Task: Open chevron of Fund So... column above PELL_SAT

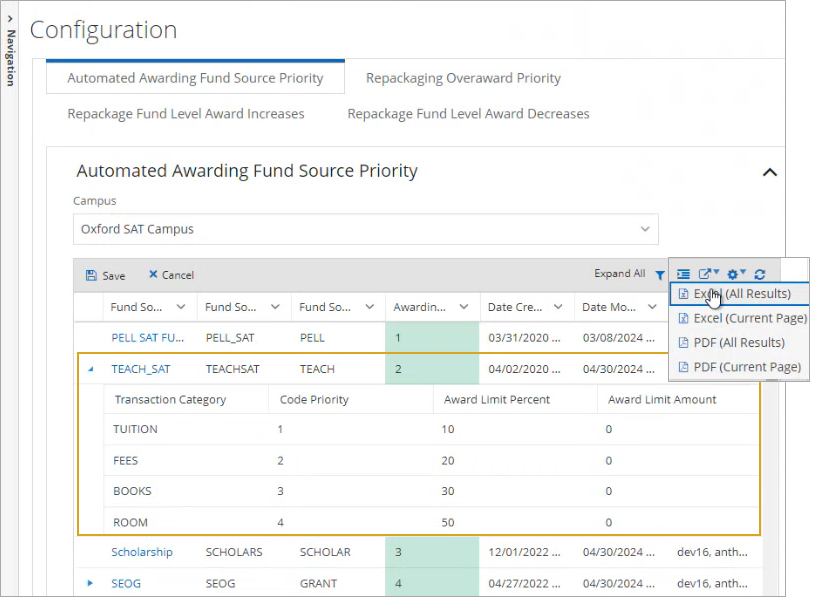Action: [275, 307]
